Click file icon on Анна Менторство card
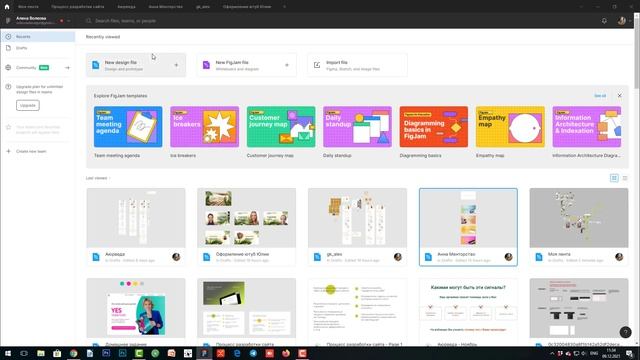640x360 pixels. (x=428, y=257)
